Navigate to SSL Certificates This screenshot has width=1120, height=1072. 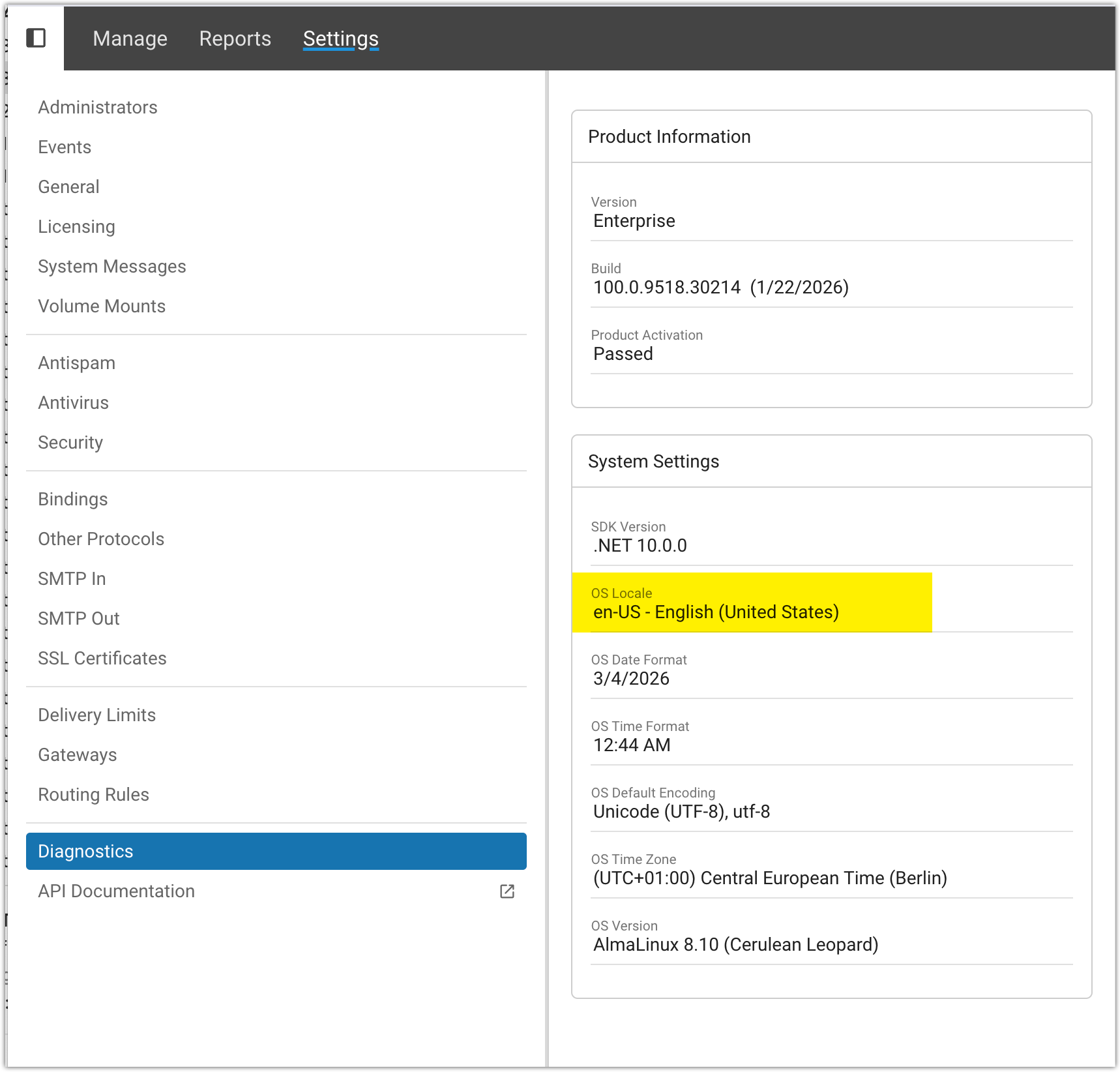(102, 659)
